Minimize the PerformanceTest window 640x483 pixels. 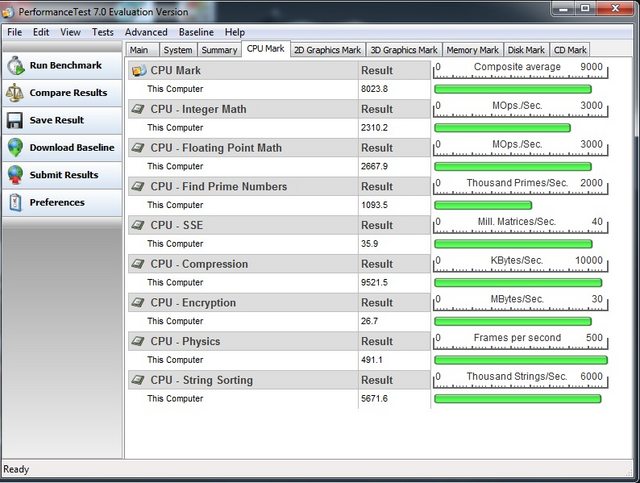pos(564,8)
